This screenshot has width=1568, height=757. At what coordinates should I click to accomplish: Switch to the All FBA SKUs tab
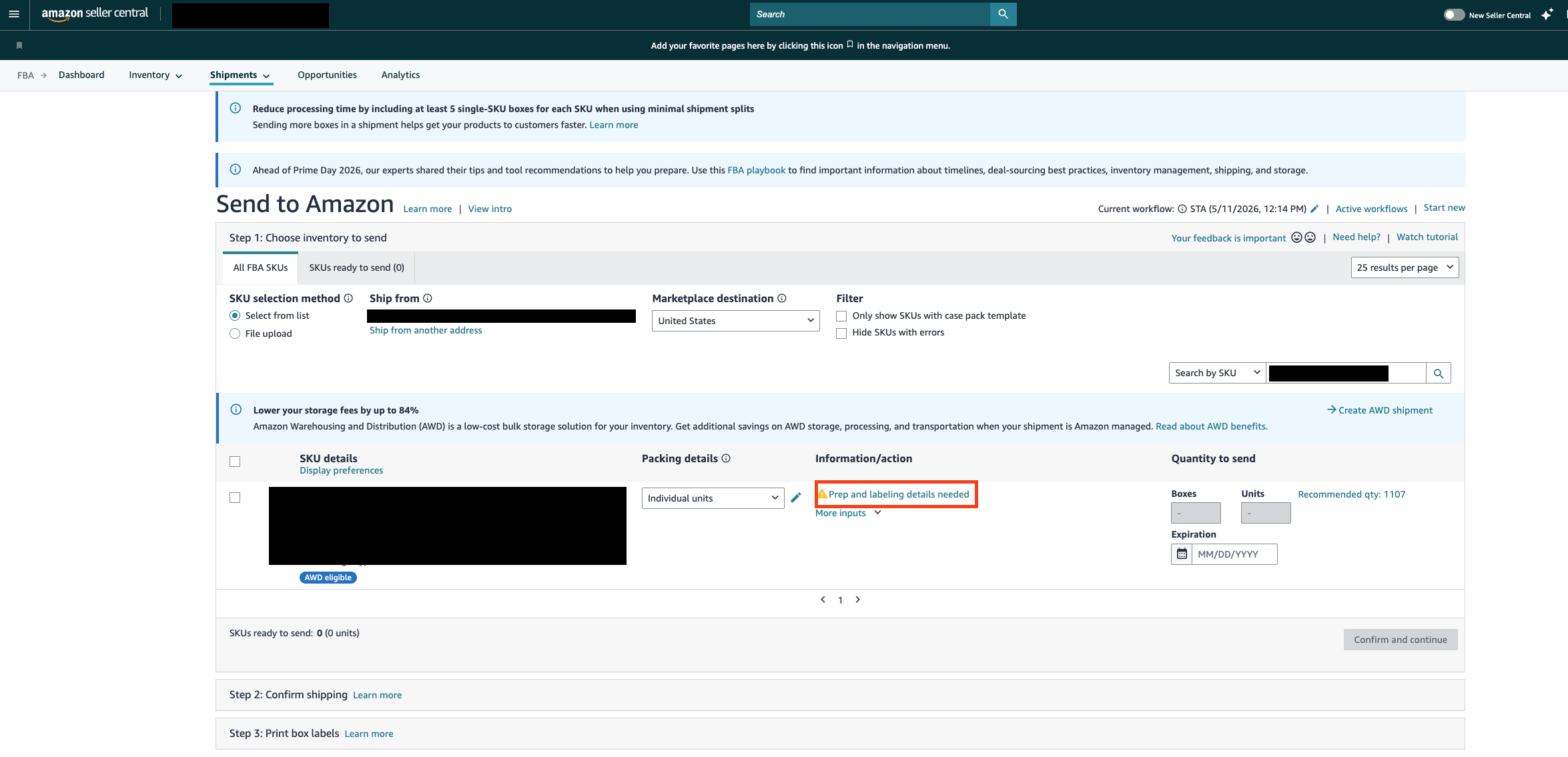[x=260, y=267]
